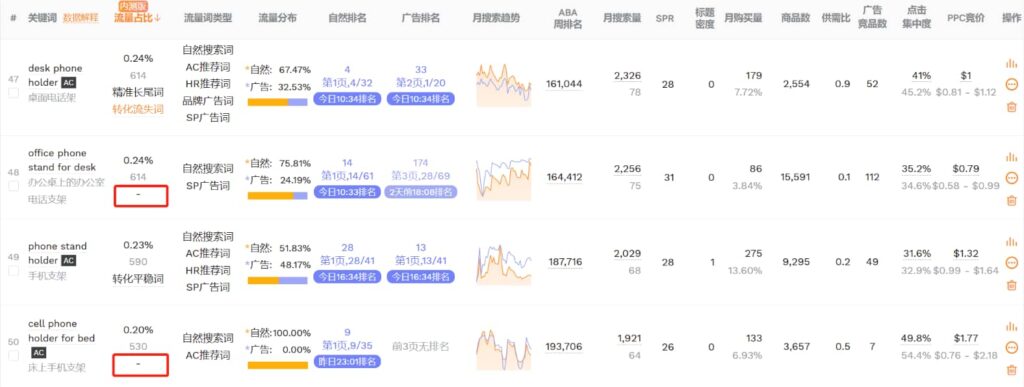Open more options for office phone stand
This screenshot has width=1024, height=387.
pyautogui.click(x=1012, y=178)
